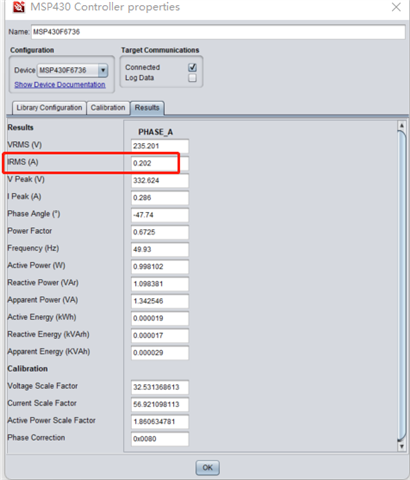Click the I Peak value 0.286
The width and height of the screenshot is (410, 480).
pyautogui.click(x=160, y=198)
